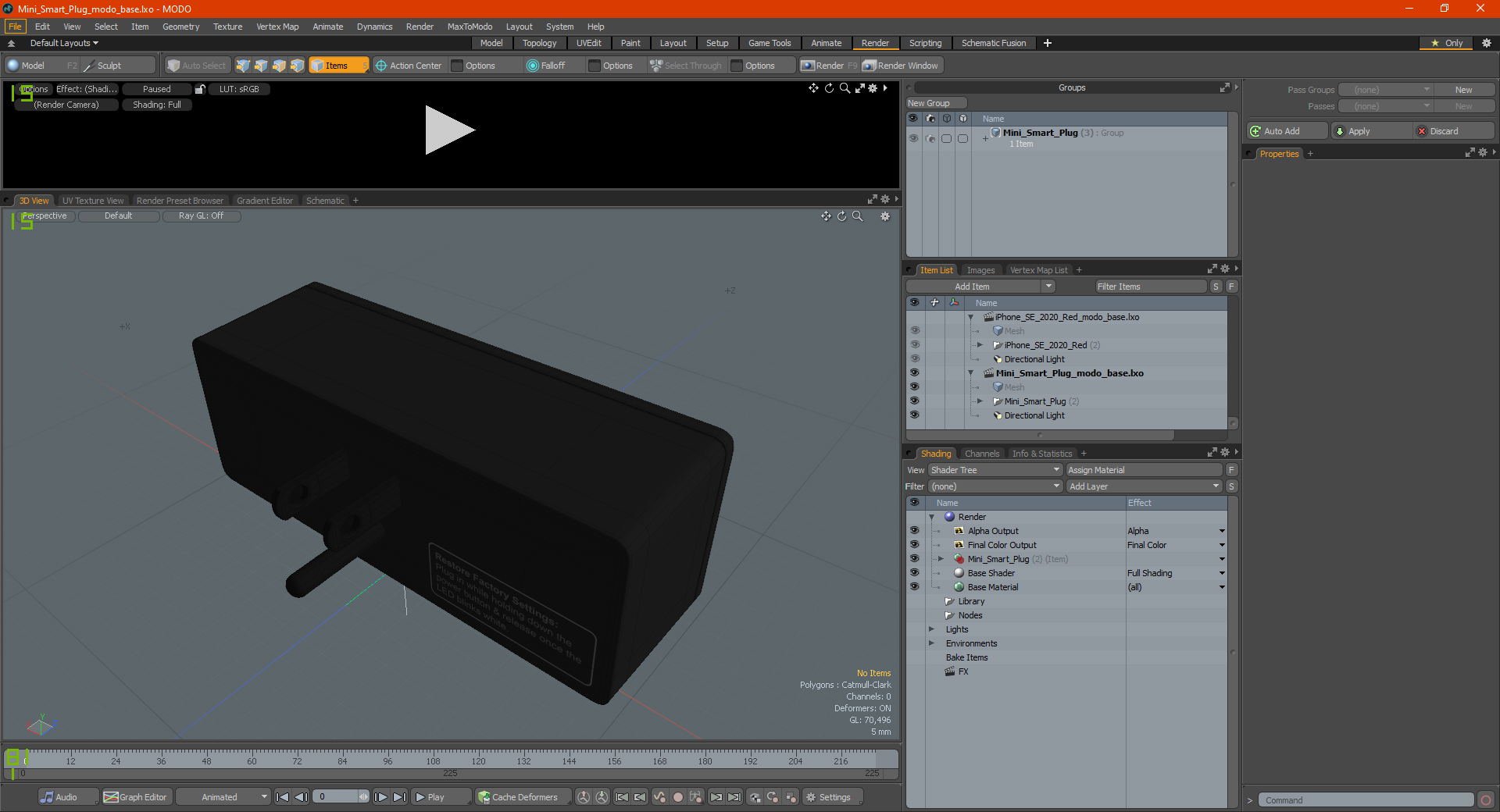Hide the Base Shader layer
This screenshot has height=812, width=1500.
point(914,573)
